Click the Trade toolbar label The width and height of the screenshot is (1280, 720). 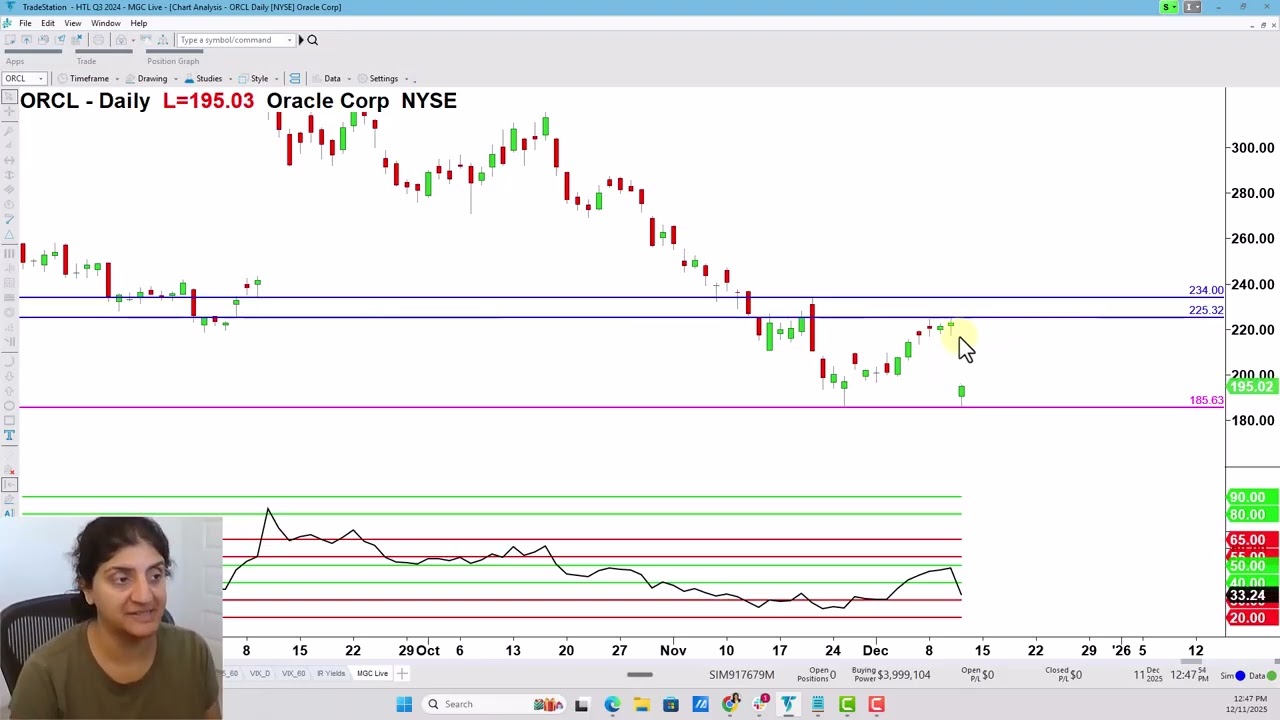[x=86, y=61]
